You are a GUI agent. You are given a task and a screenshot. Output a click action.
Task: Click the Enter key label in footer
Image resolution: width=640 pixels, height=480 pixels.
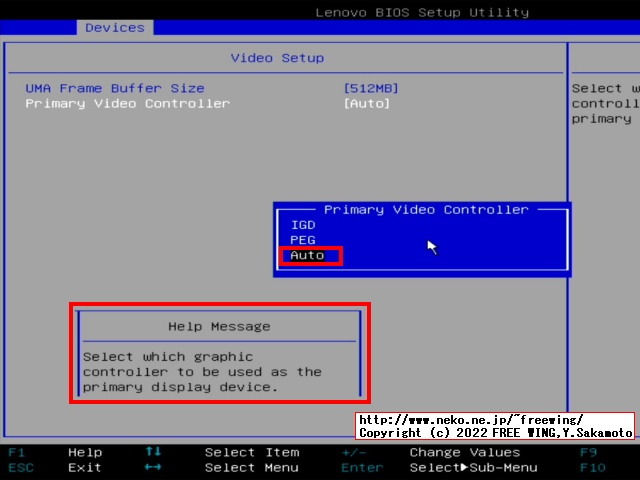(x=361, y=467)
